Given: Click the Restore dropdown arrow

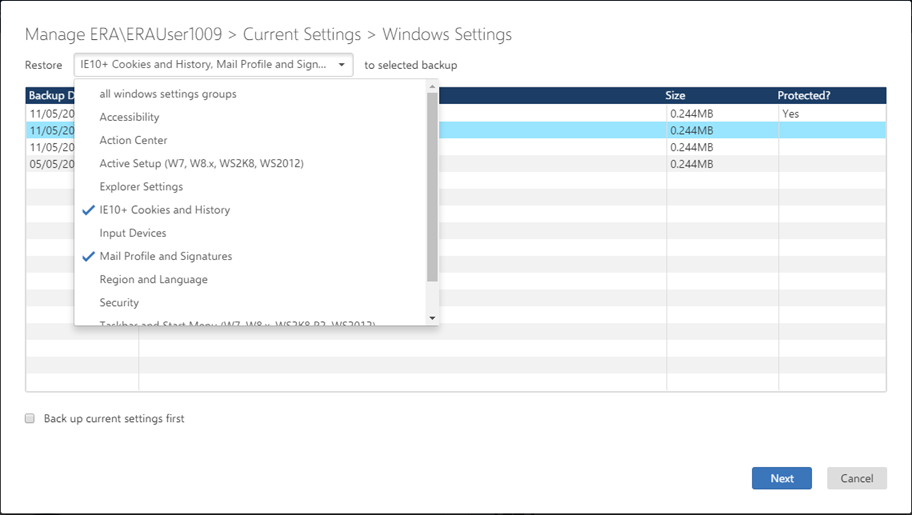Looking at the screenshot, I should [342, 65].
